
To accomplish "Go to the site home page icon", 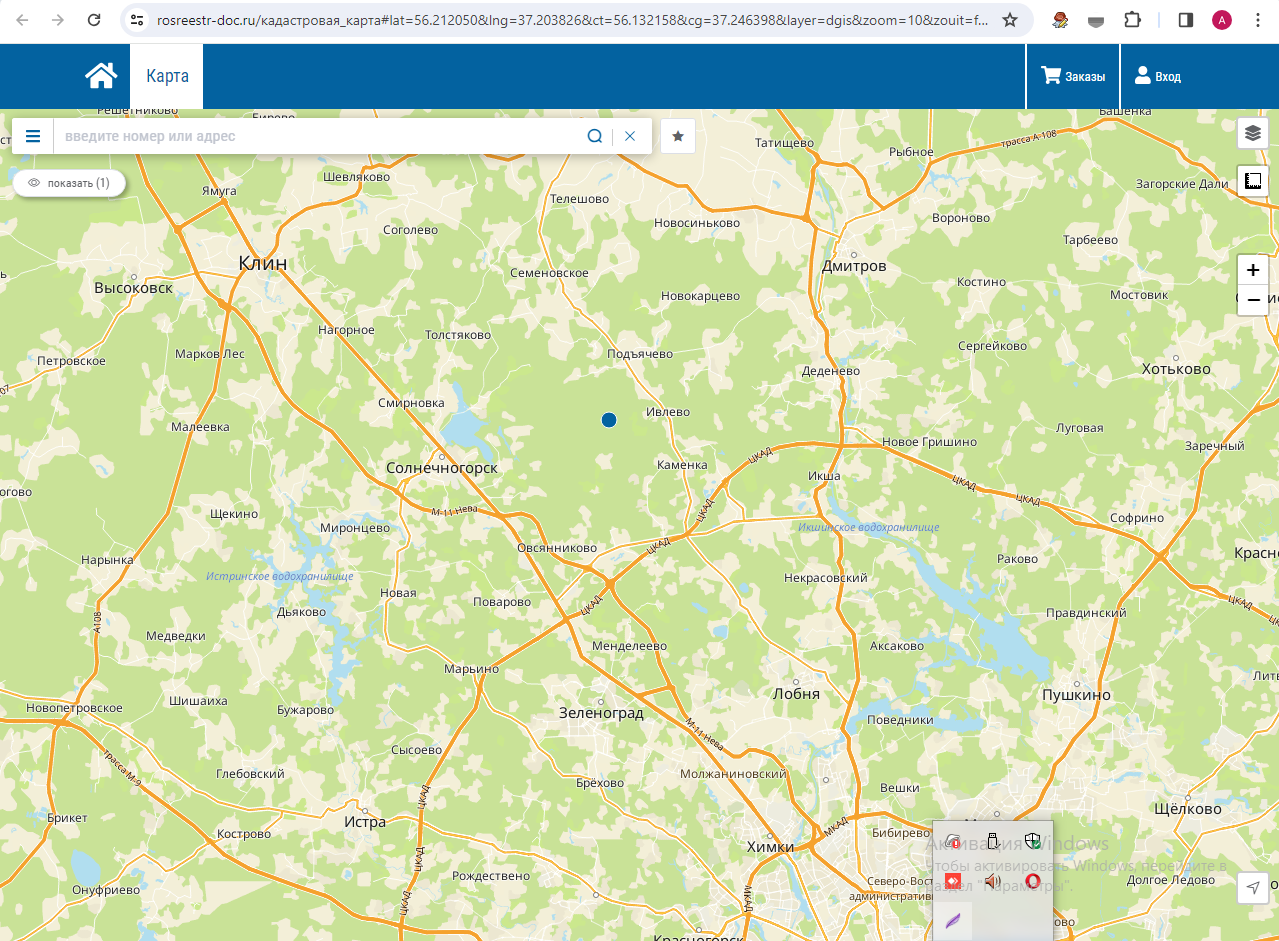I will point(101,76).
